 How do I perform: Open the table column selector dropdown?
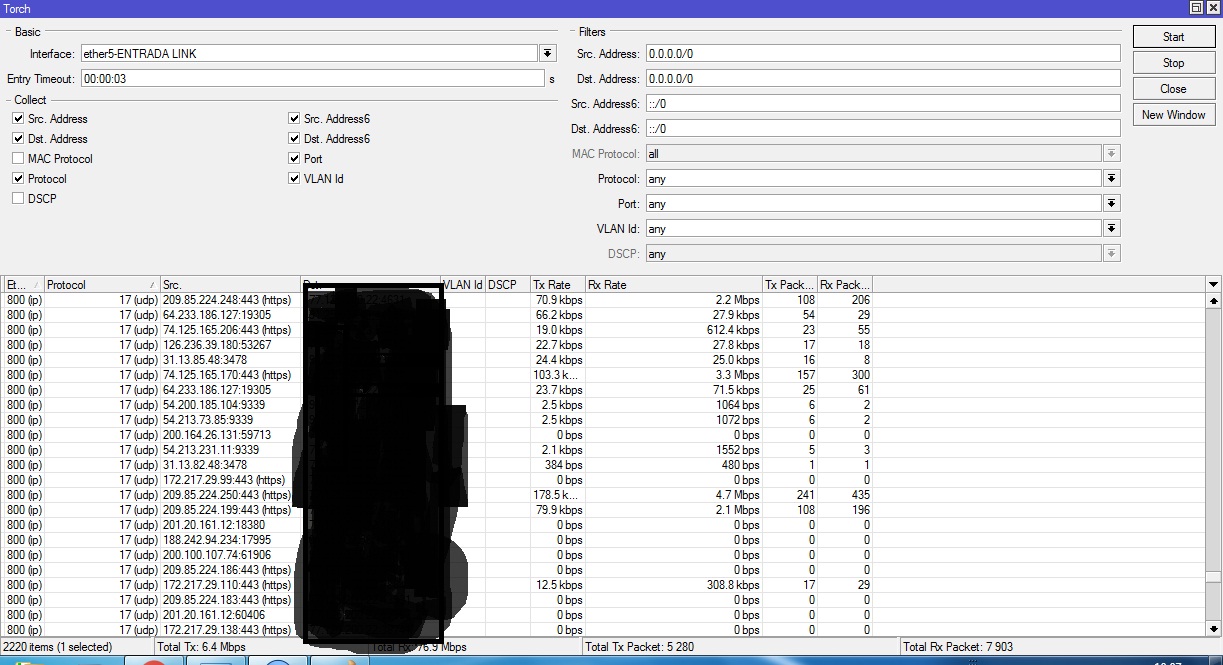point(1214,285)
